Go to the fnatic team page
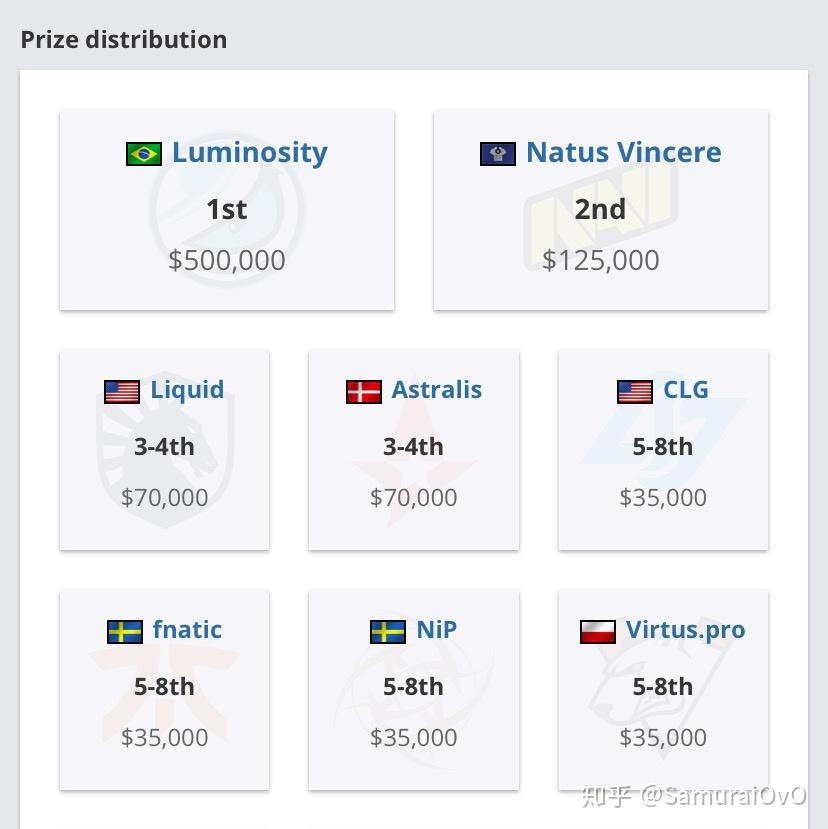The width and height of the screenshot is (828, 829). tap(187, 629)
